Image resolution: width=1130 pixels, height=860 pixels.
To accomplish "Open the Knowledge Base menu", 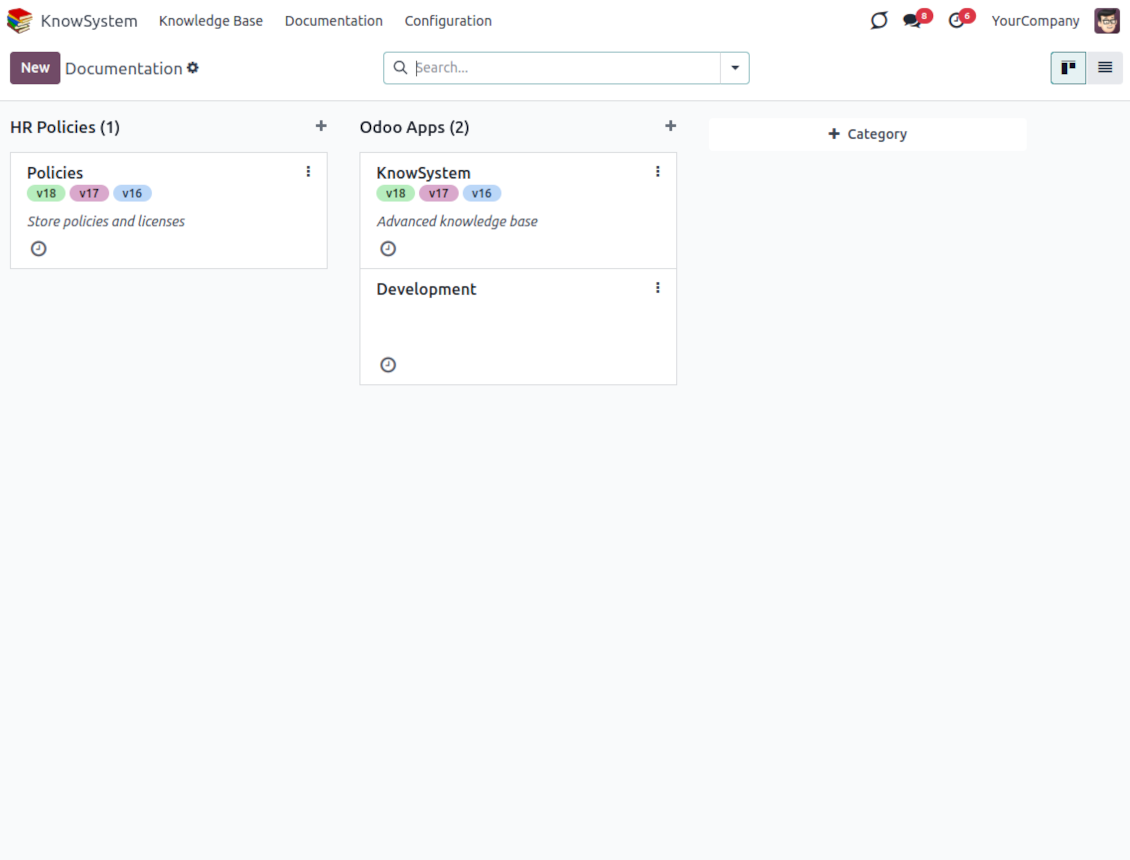I will pos(211,21).
